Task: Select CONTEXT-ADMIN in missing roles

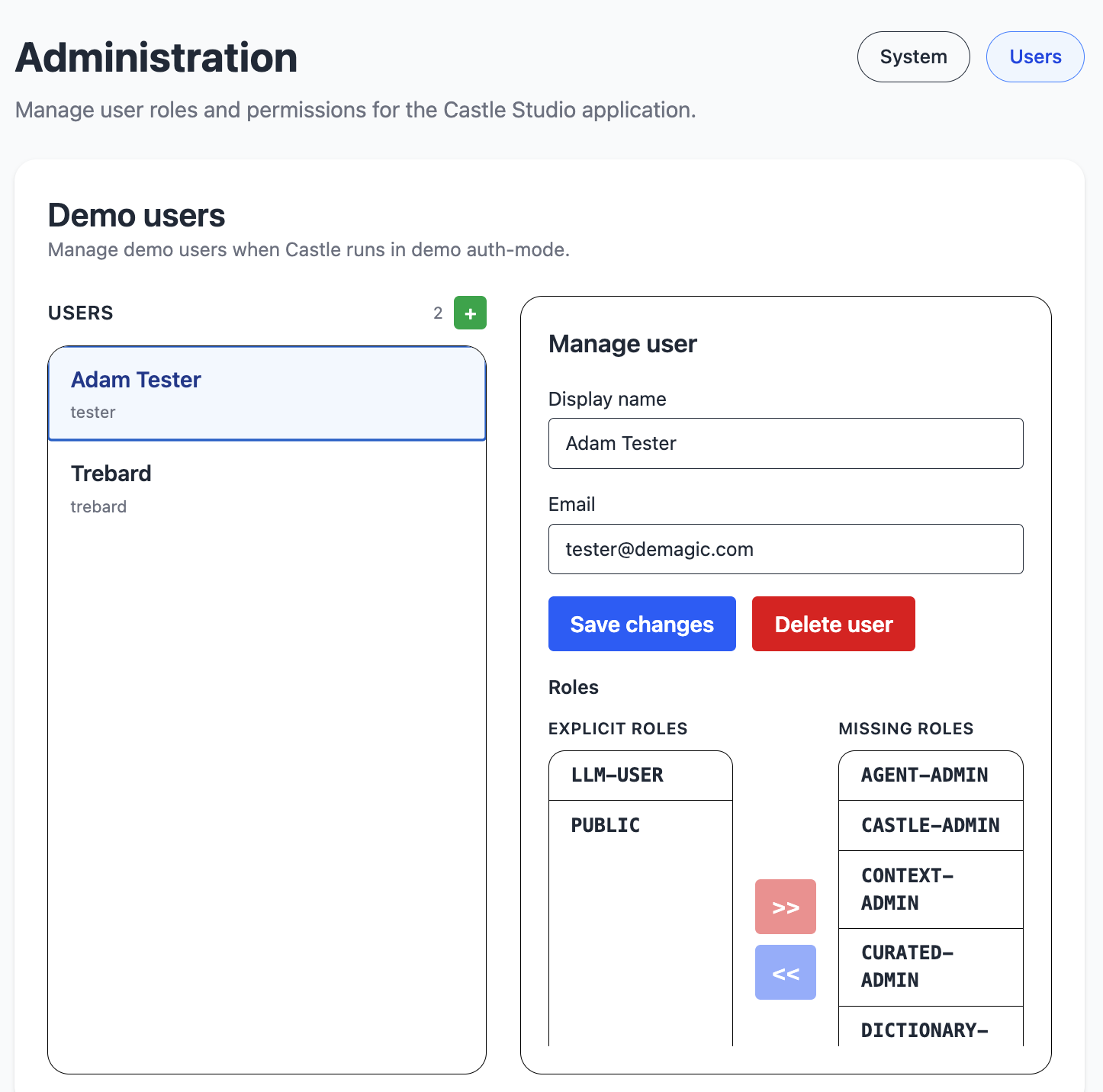Action: point(930,889)
